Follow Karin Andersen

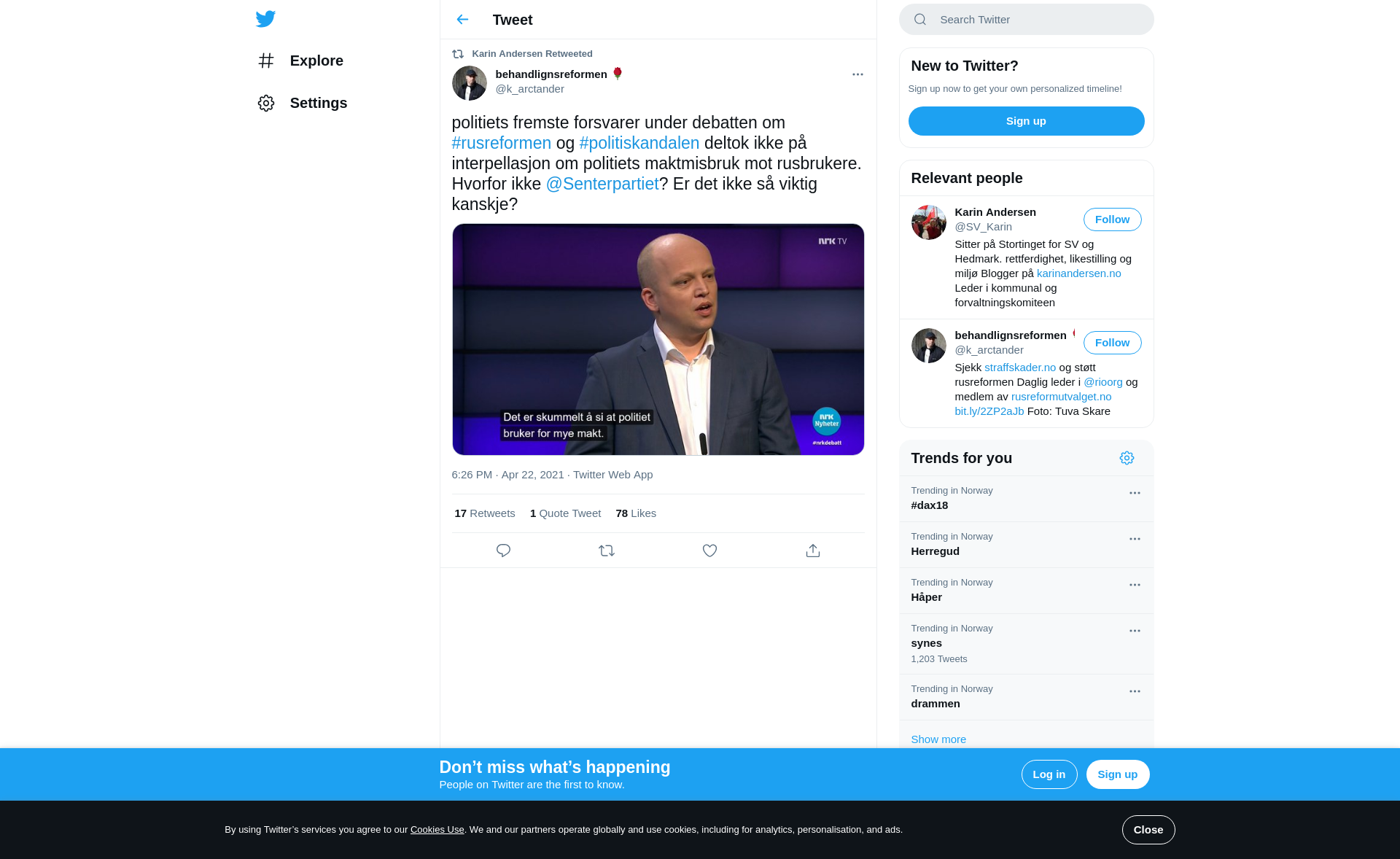pyautogui.click(x=1112, y=219)
